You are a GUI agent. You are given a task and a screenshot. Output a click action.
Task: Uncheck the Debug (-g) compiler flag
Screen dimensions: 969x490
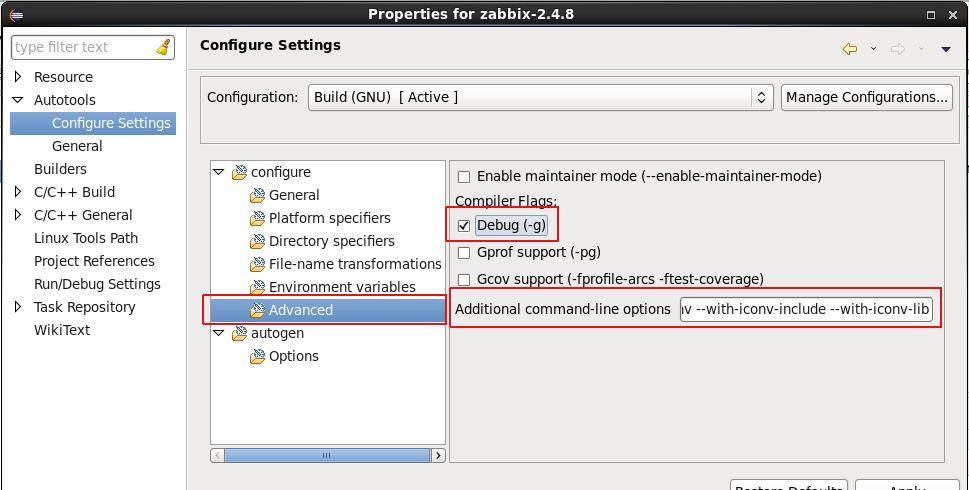click(464, 225)
